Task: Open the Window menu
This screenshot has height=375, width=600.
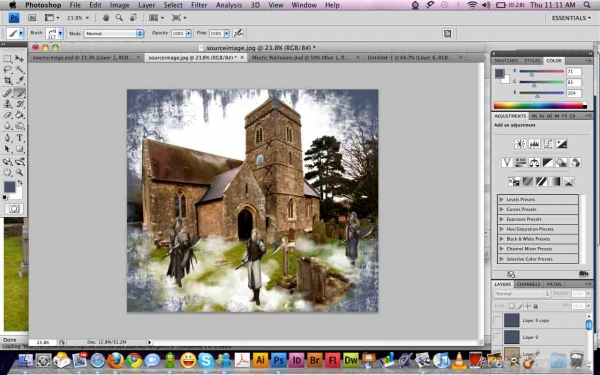Action: tap(304, 5)
